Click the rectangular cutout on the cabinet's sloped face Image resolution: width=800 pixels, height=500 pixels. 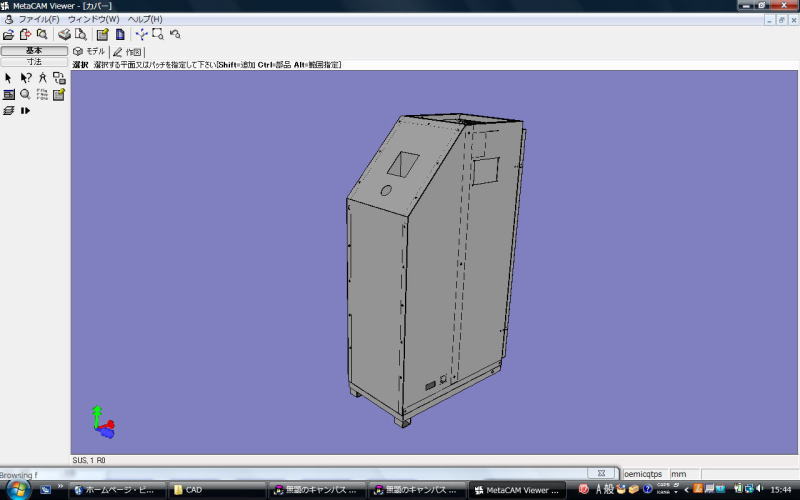click(403, 164)
